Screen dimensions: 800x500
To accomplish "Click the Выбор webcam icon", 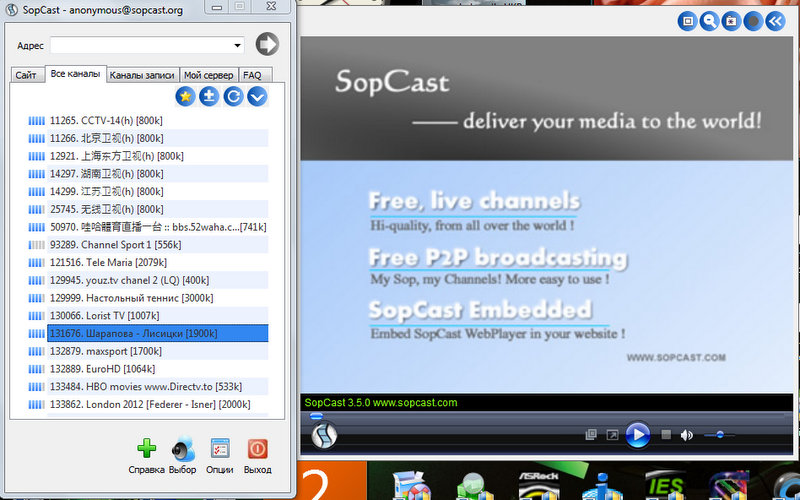I will click(183, 456).
